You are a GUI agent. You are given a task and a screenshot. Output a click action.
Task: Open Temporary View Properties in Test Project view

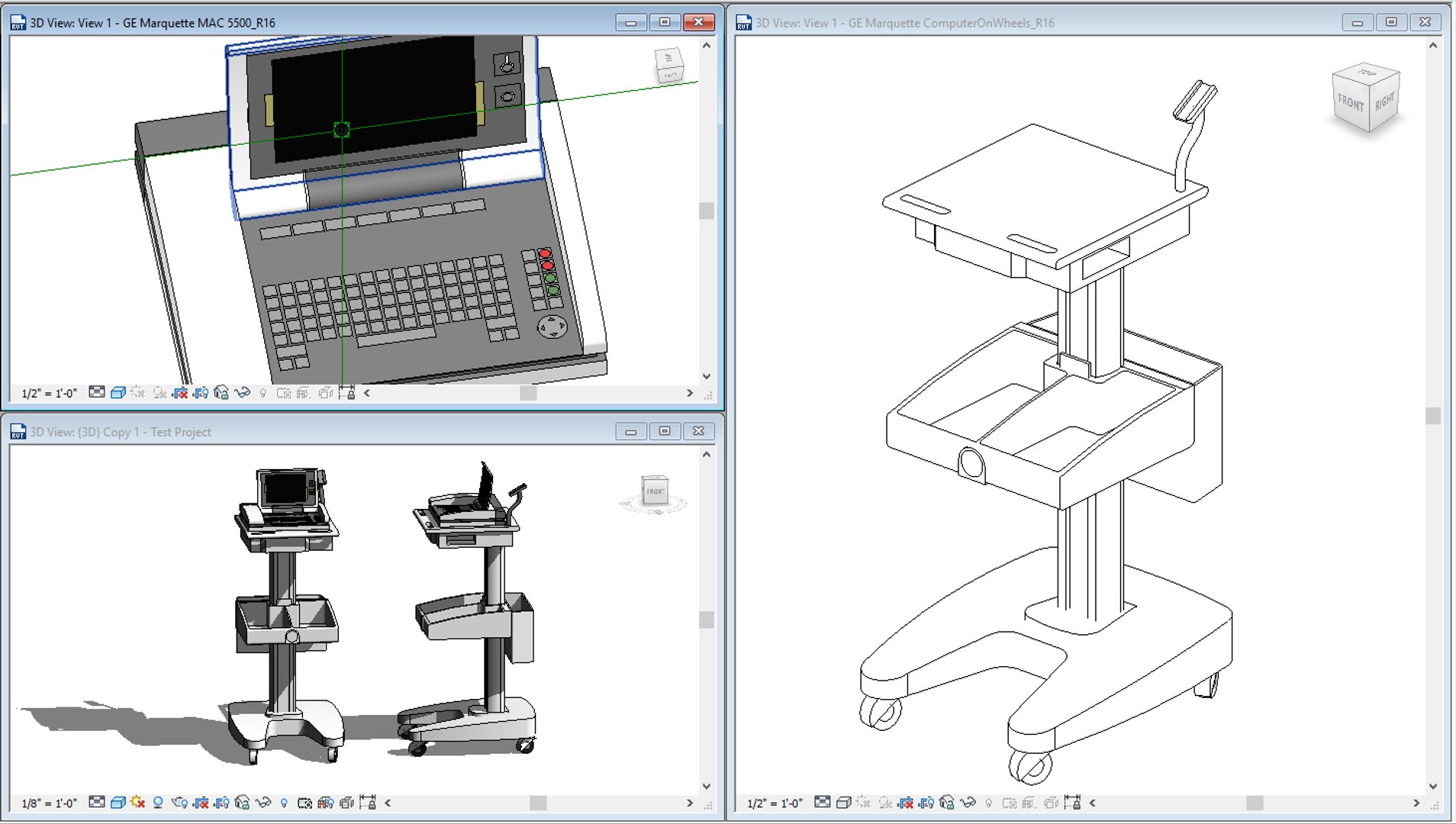tap(304, 802)
